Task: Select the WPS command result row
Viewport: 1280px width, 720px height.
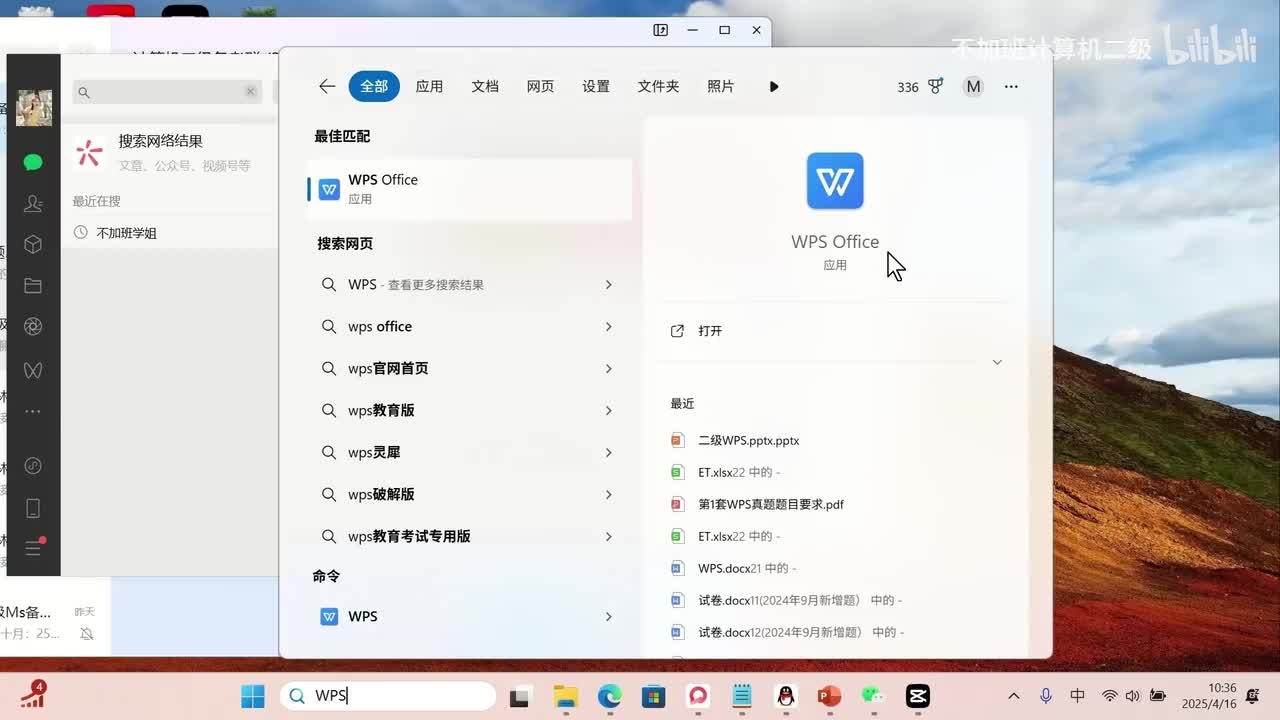Action: tap(470, 617)
